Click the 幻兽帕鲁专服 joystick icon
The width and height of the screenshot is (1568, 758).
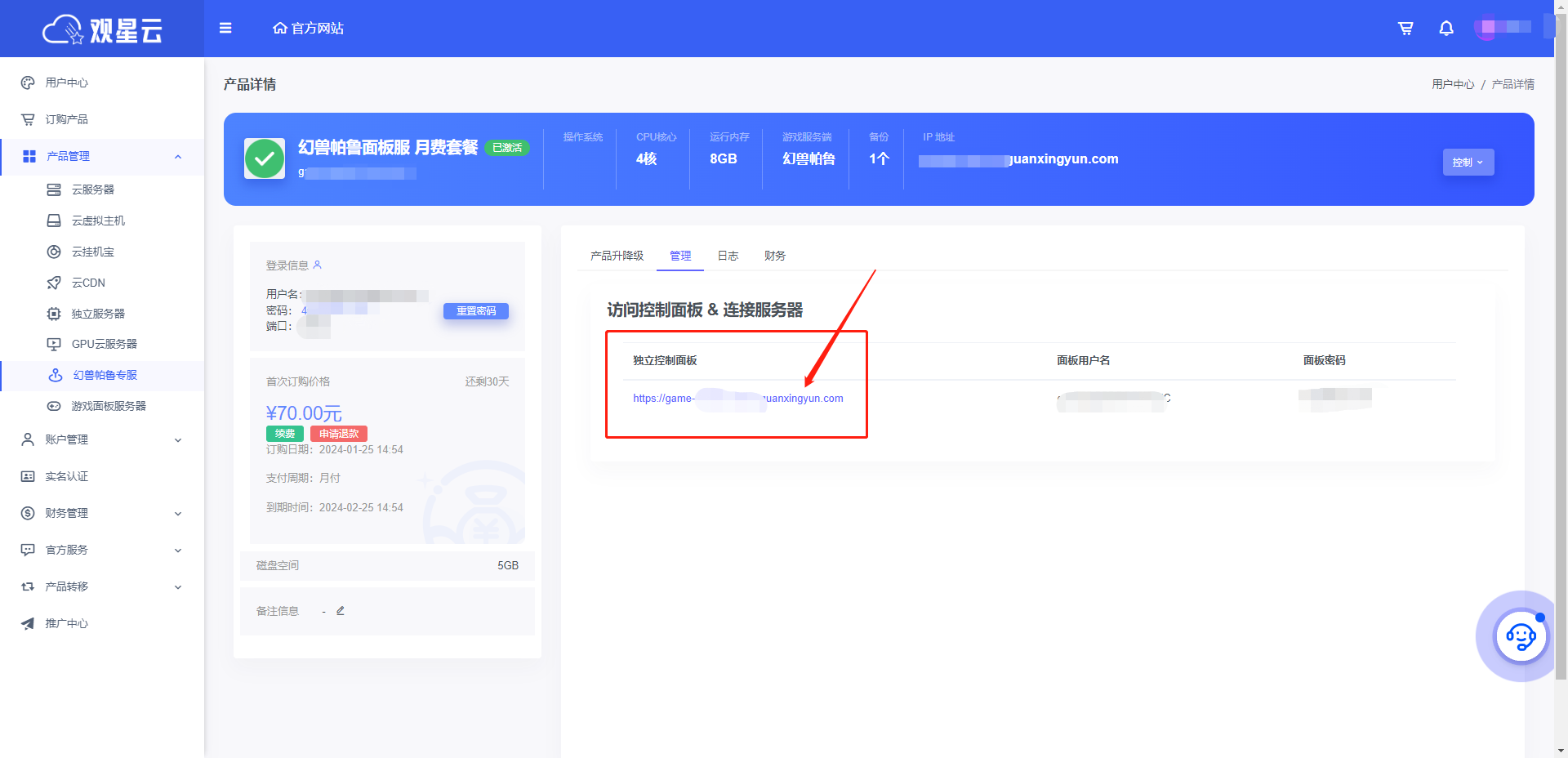tap(56, 375)
